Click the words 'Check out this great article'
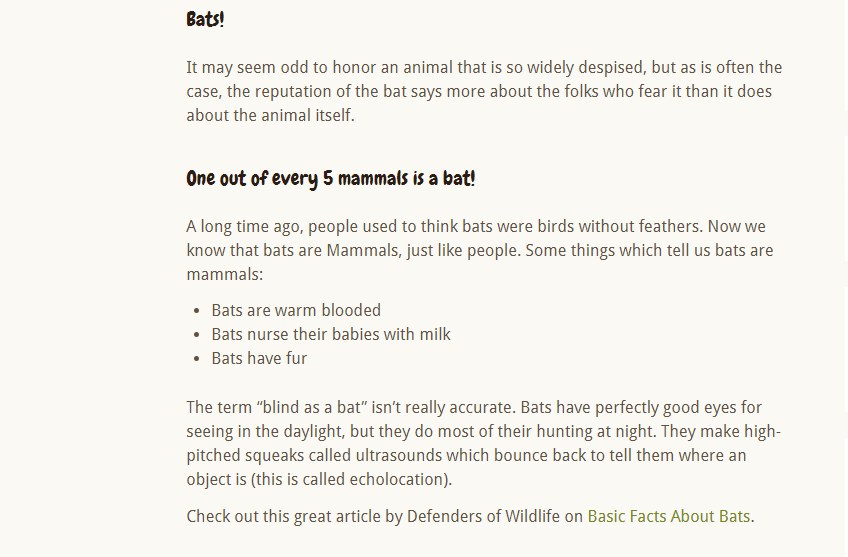This screenshot has height=557, width=848. pyautogui.click(x=283, y=516)
